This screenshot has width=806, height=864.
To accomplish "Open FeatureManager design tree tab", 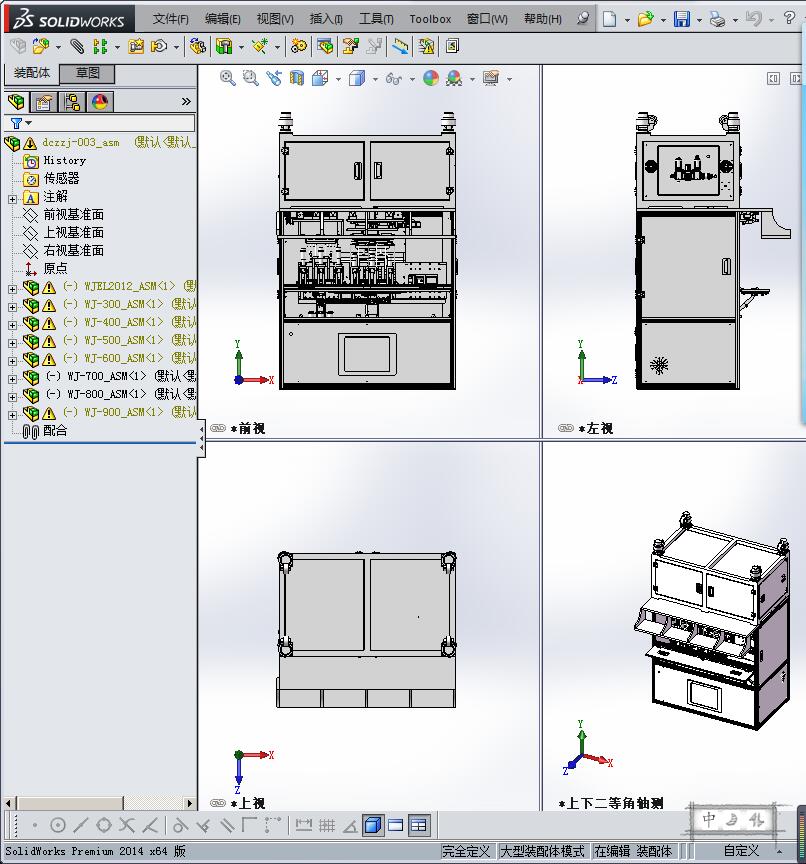I will coord(17,102).
